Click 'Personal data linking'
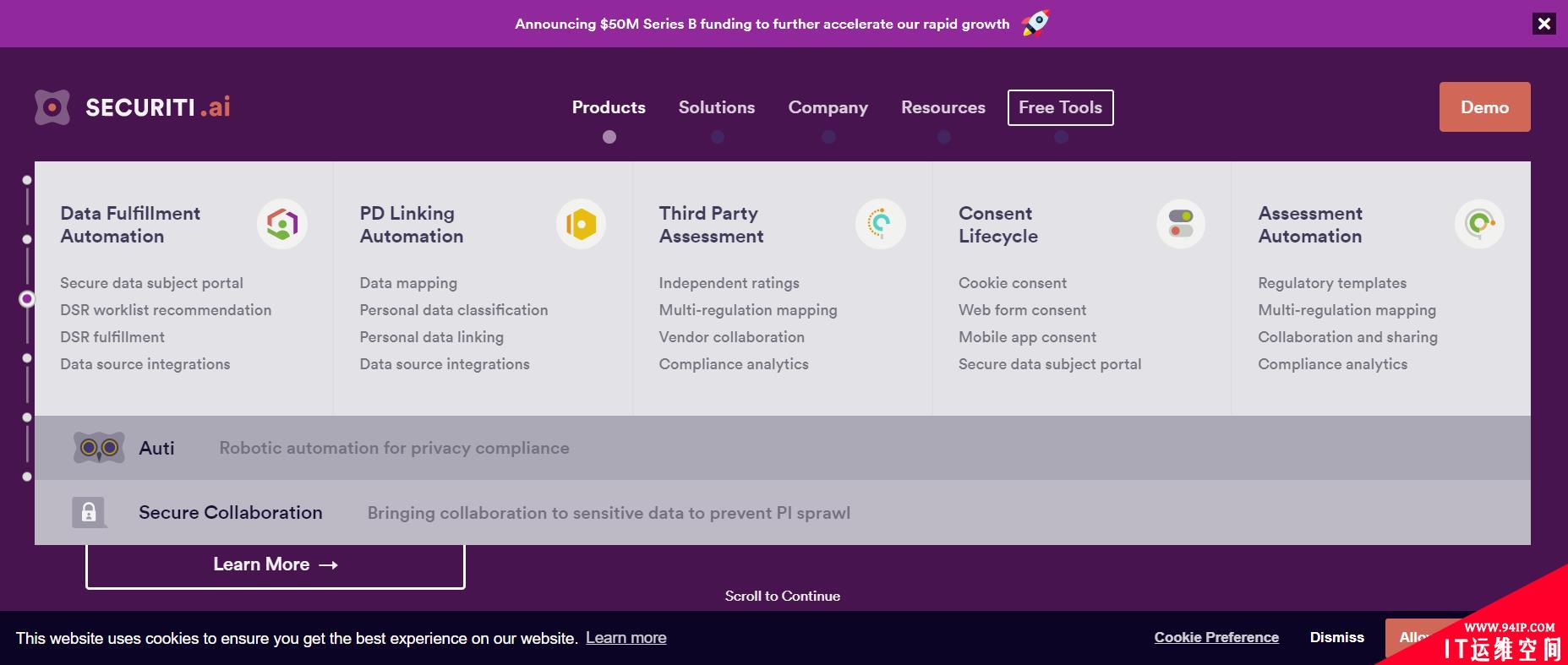Image resolution: width=1568 pixels, height=665 pixels. pyautogui.click(x=432, y=337)
